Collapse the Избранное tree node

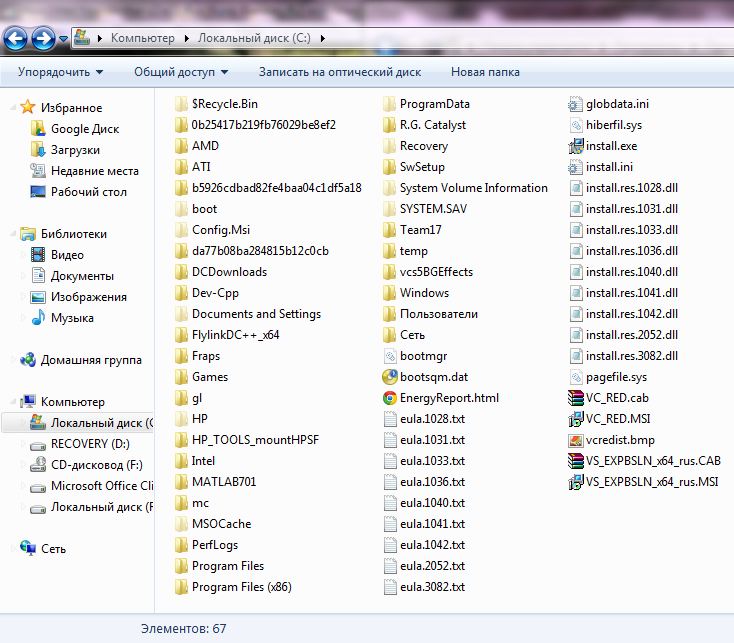pyautogui.click(x=14, y=107)
